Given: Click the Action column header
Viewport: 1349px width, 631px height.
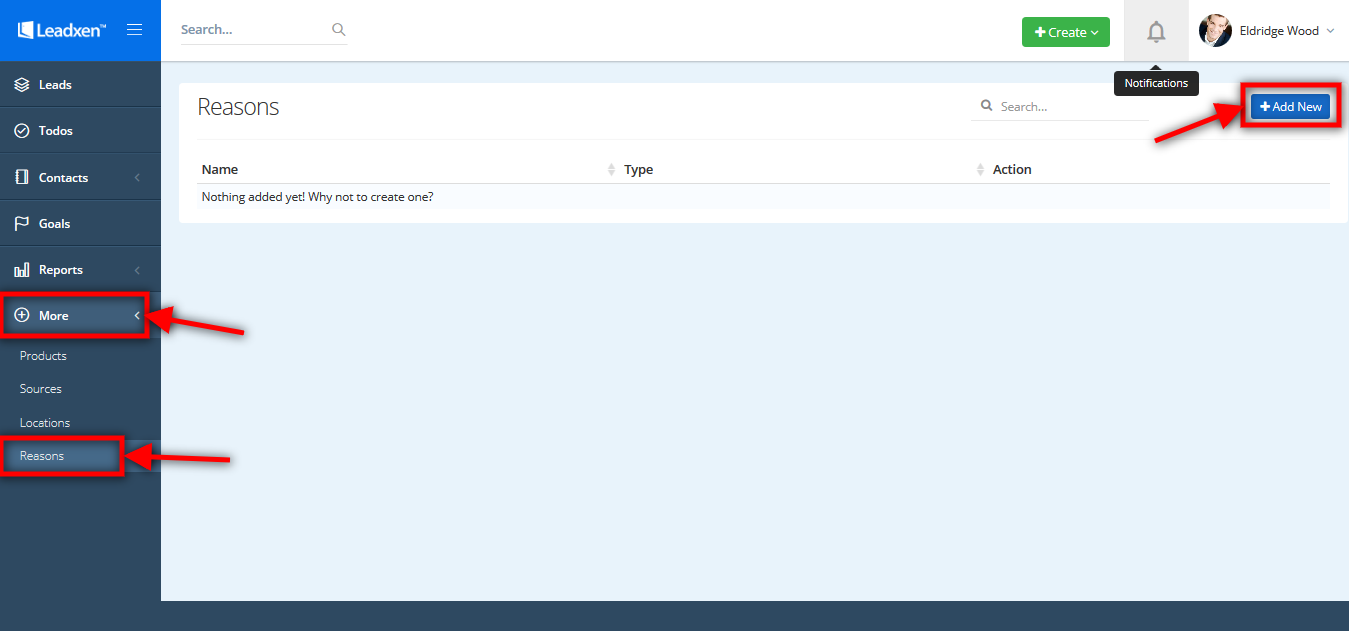Looking at the screenshot, I should 1012,169.
